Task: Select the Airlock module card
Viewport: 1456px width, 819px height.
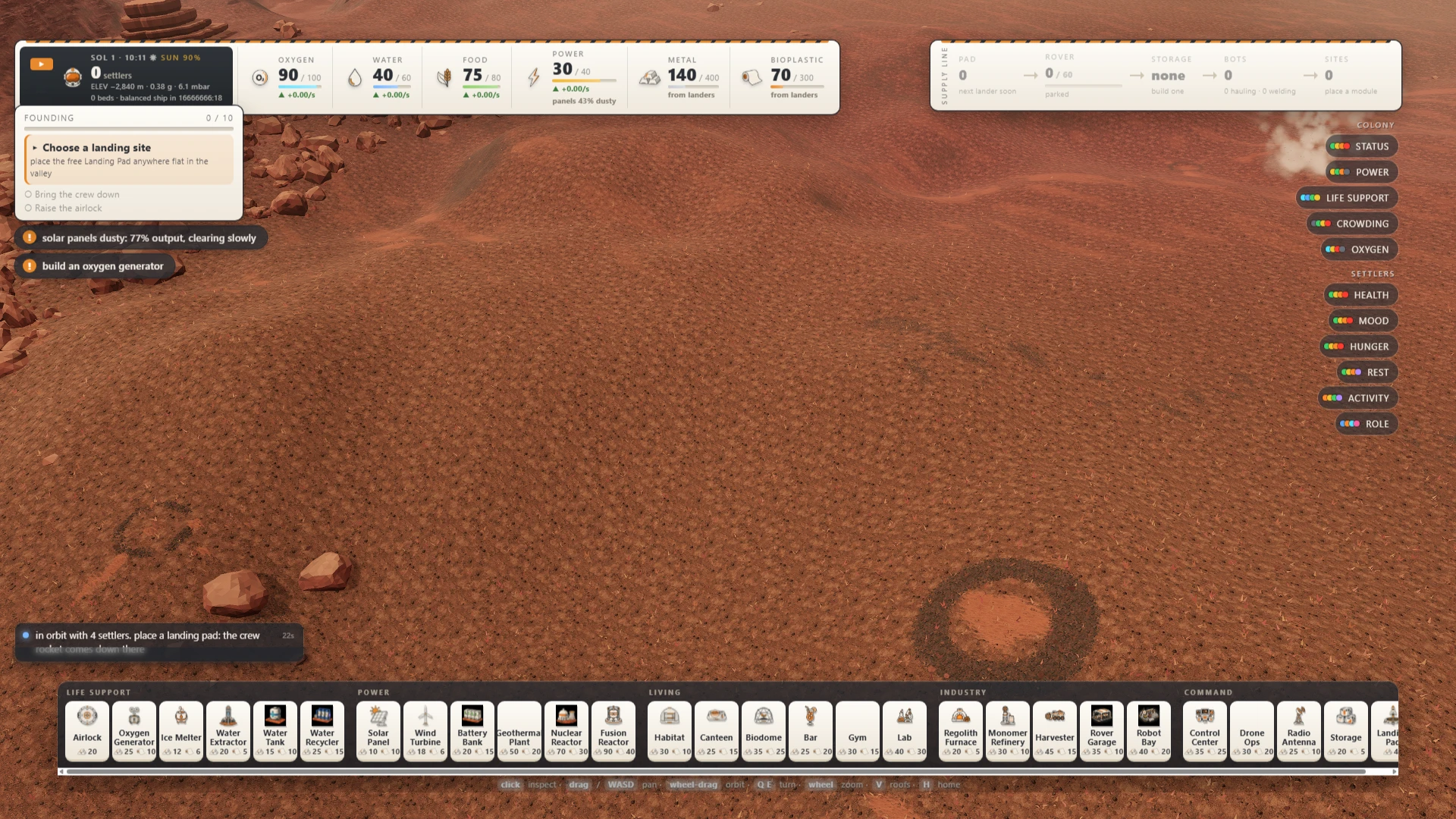Action: pyautogui.click(x=87, y=730)
